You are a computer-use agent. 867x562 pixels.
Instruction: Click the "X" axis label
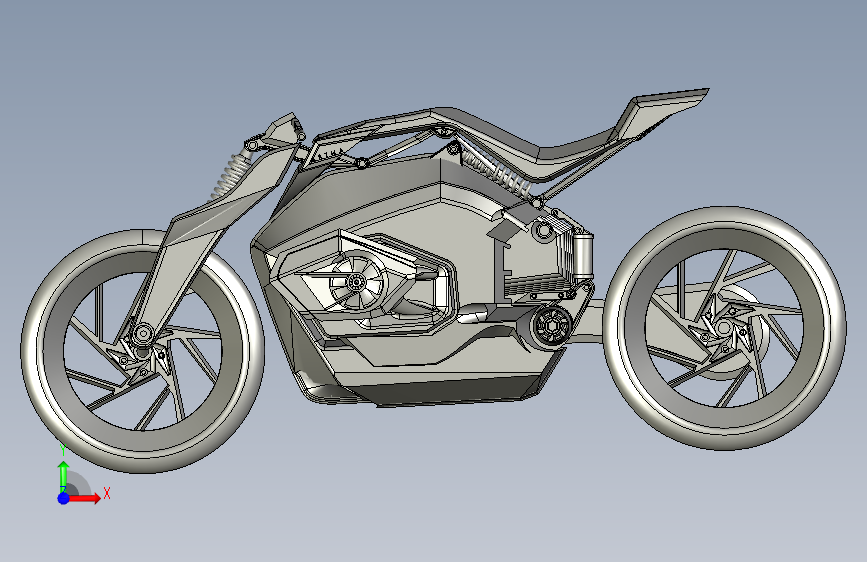[x=107, y=493]
